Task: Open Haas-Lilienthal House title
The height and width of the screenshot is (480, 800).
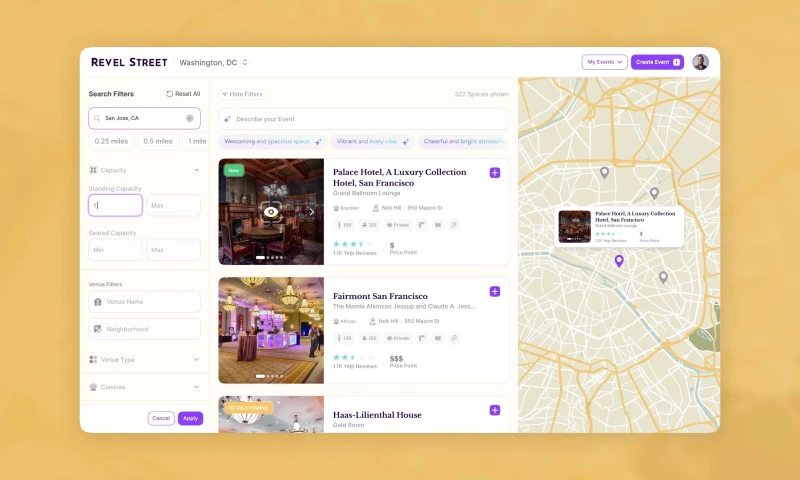Action: coord(377,415)
